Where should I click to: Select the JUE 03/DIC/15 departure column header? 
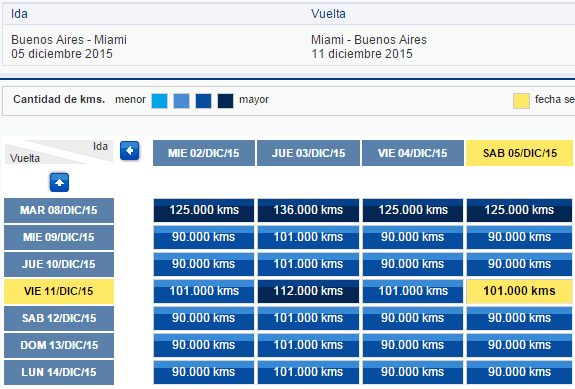pyautogui.click(x=308, y=153)
